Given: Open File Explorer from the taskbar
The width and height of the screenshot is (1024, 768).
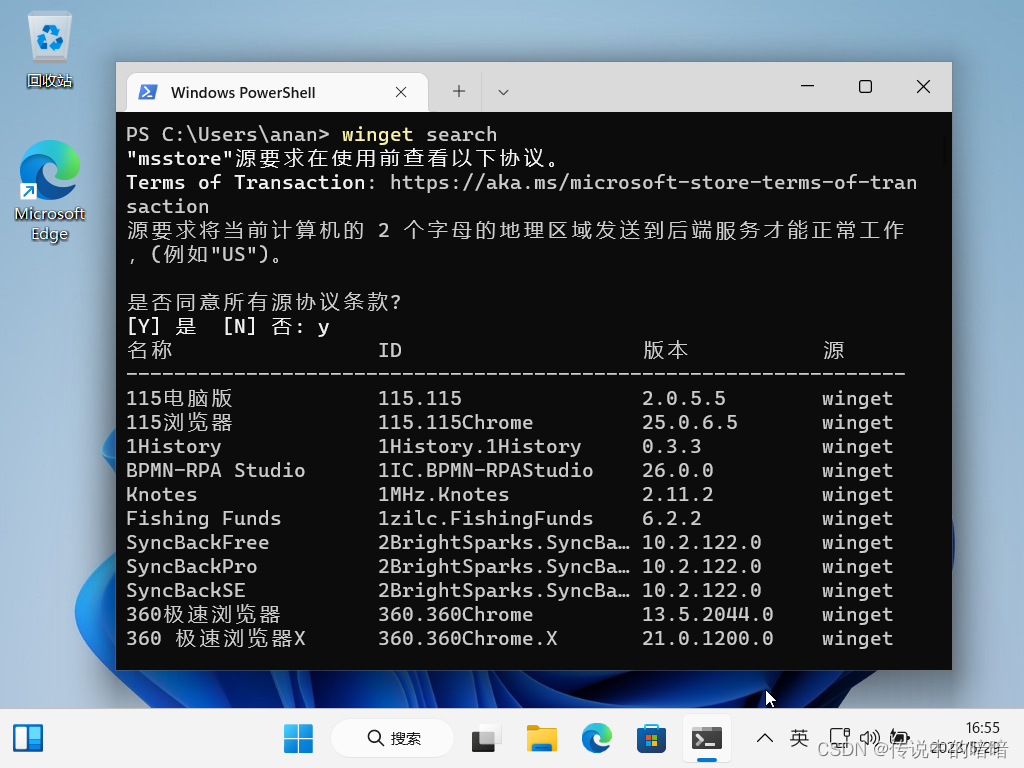Looking at the screenshot, I should pos(541,739).
